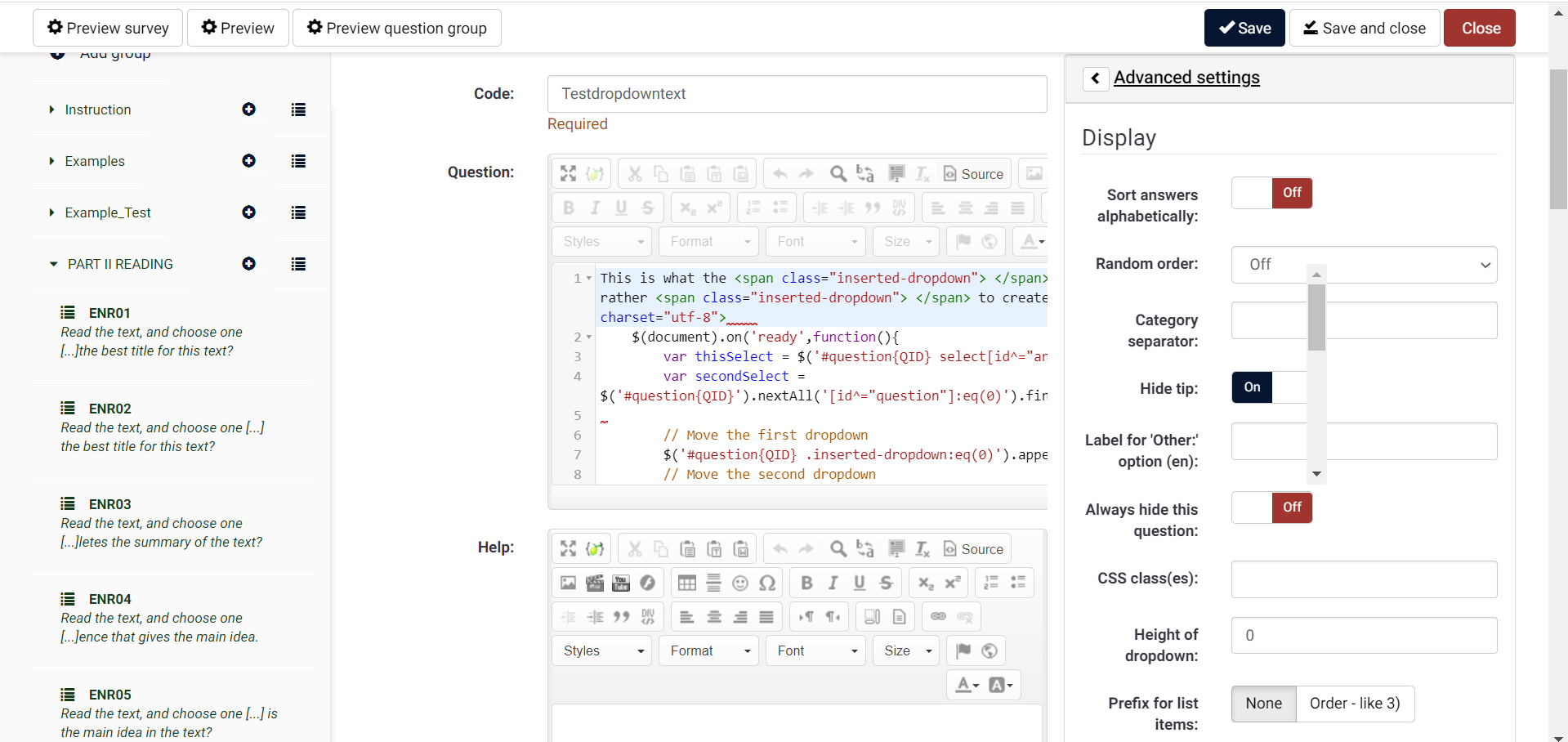
Task: Maximize the Question editor
Action: (568, 173)
